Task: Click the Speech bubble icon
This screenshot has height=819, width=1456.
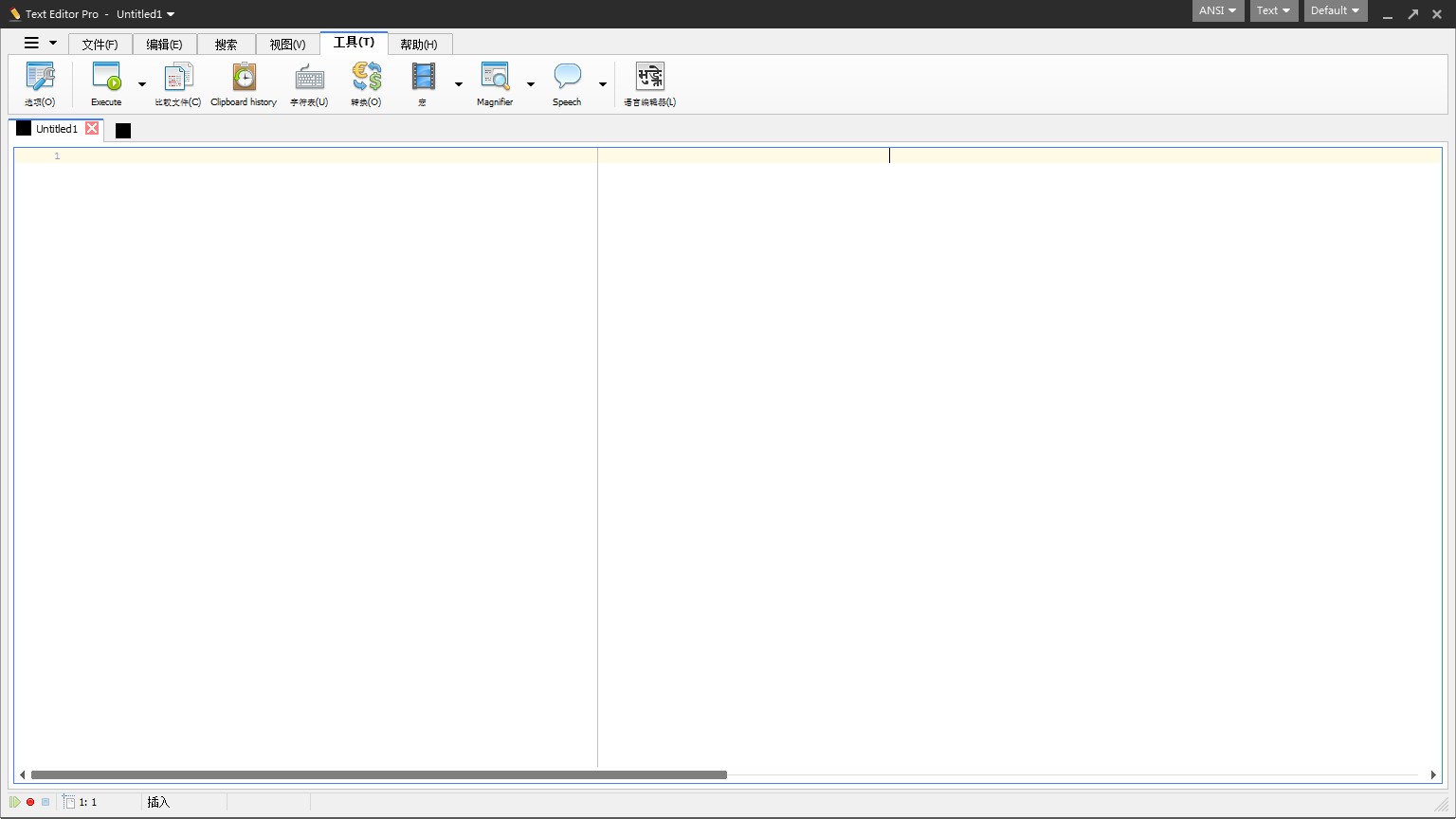Action: coord(567,78)
